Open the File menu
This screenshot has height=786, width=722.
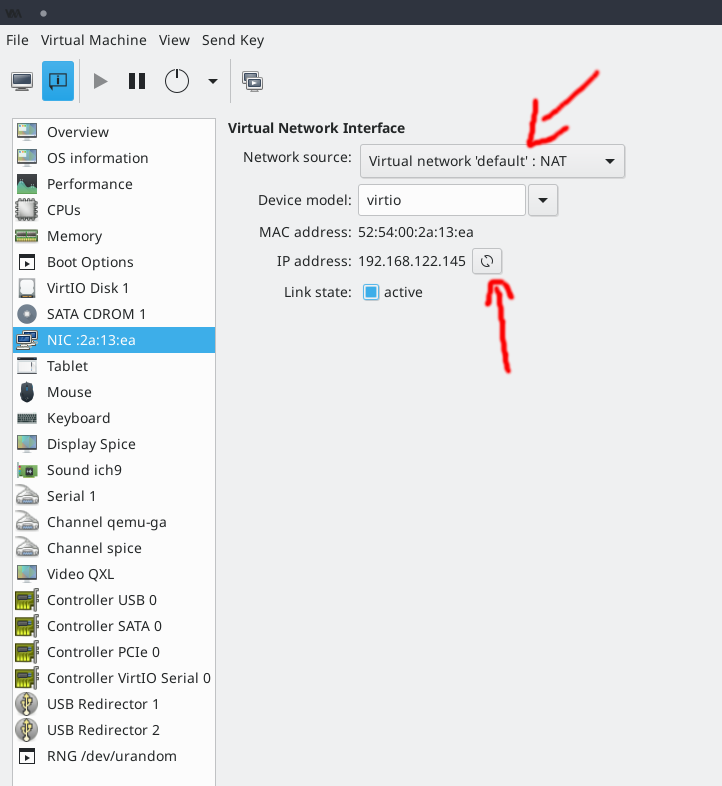[x=17, y=40]
